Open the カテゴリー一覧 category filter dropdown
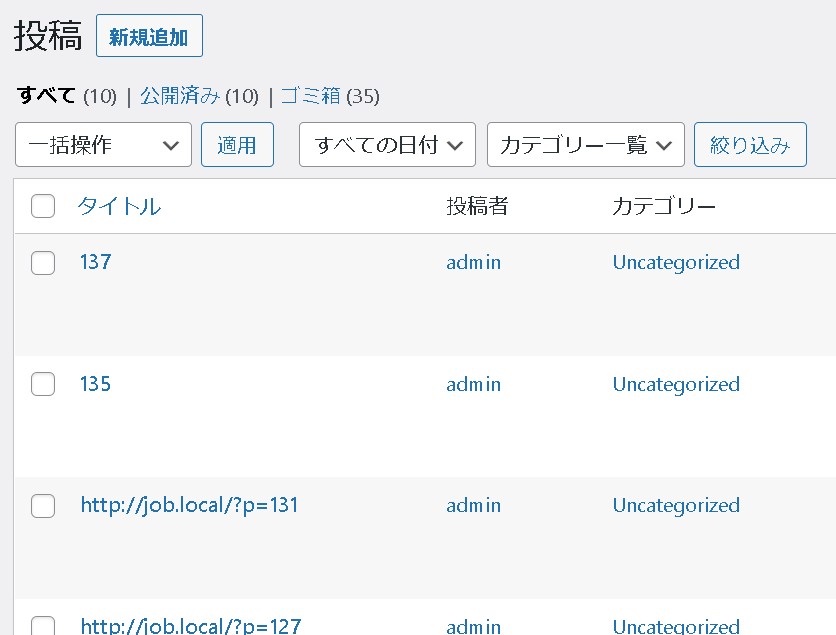This screenshot has height=635, width=836. point(585,144)
